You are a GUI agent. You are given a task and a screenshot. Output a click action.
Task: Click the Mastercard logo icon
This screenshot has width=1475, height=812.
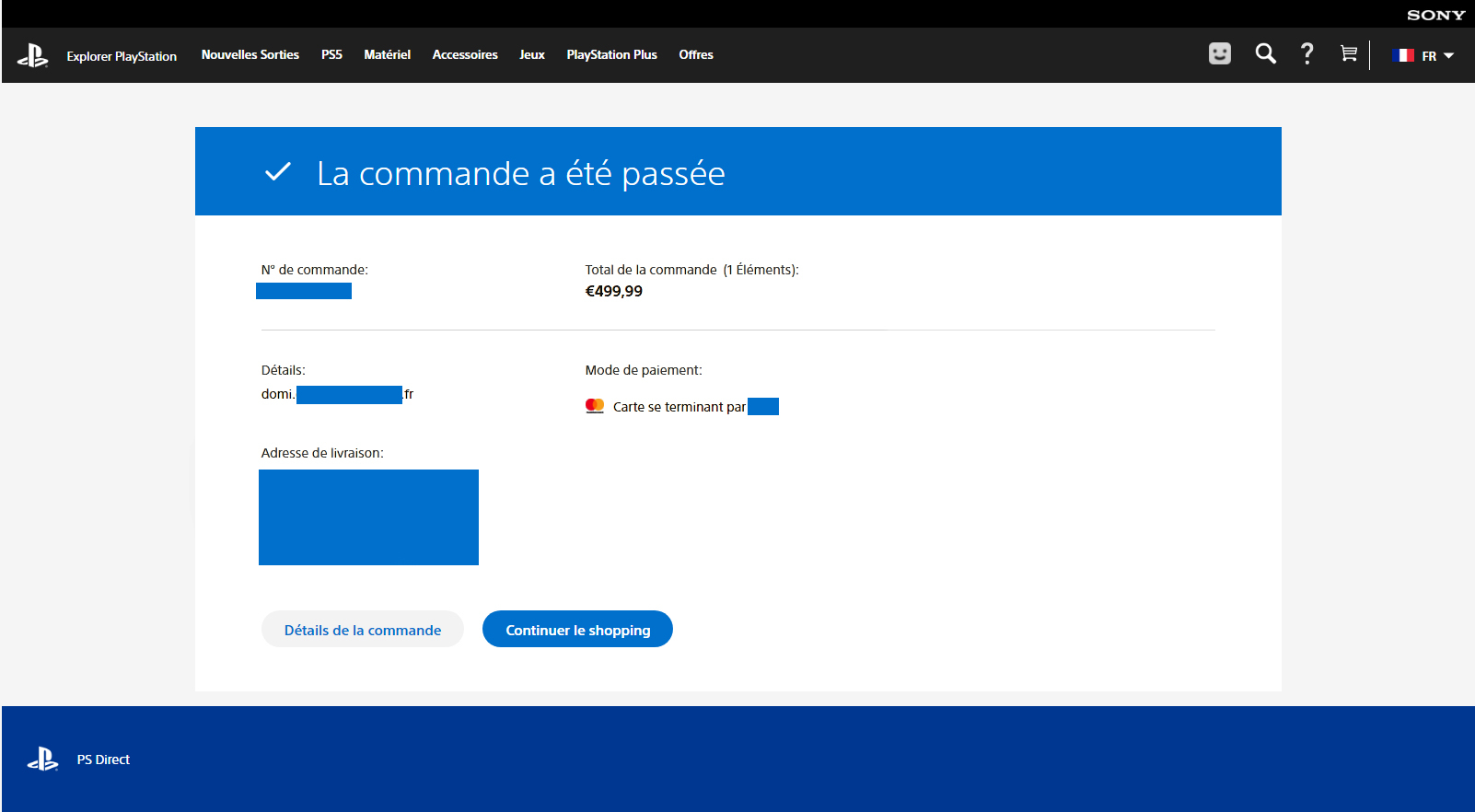pos(595,406)
